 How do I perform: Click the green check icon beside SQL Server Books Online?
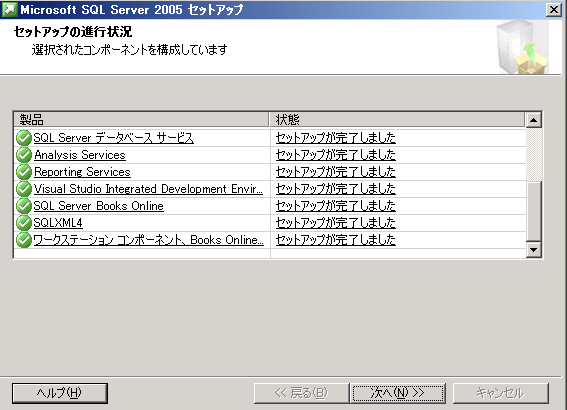click(24, 206)
